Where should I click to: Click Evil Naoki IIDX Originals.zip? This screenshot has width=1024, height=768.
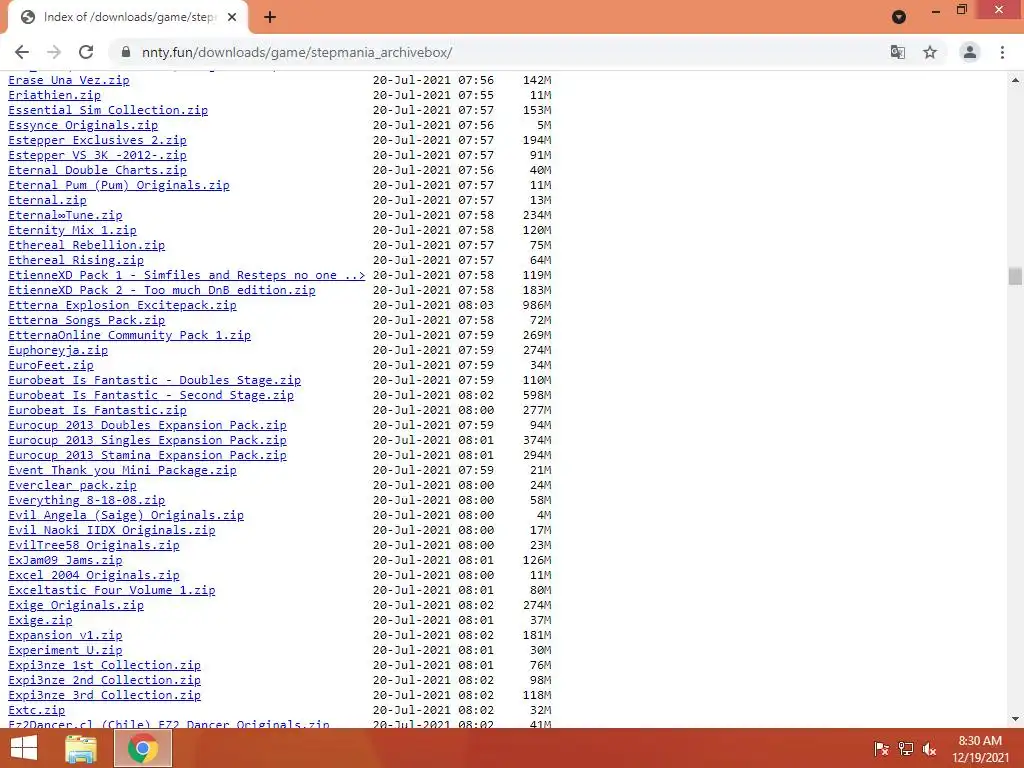(x=112, y=530)
